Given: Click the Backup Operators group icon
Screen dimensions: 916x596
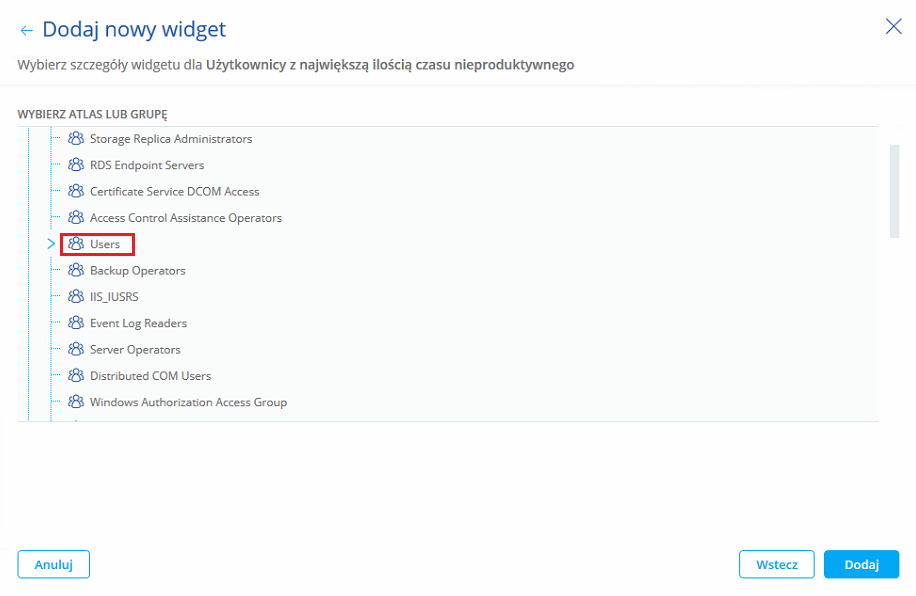Looking at the screenshot, I should click(x=76, y=270).
